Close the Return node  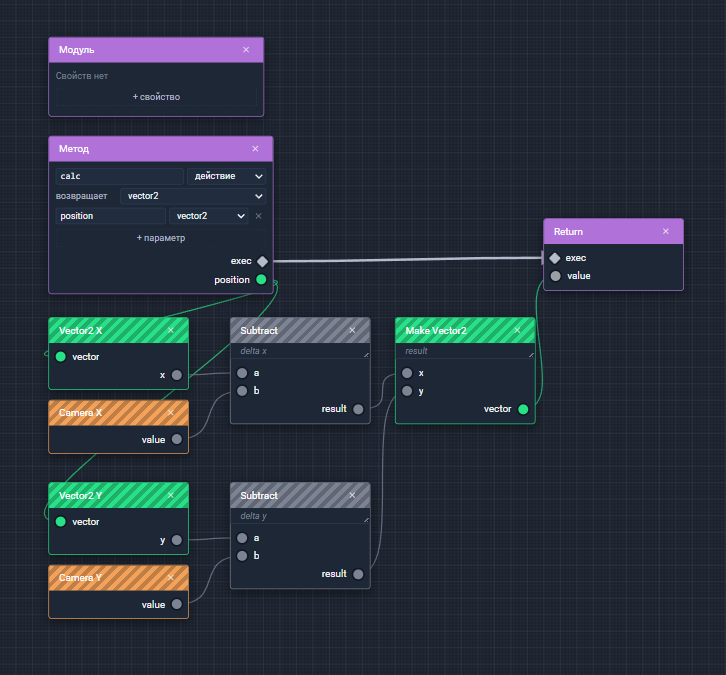click(x=665, y=231)
